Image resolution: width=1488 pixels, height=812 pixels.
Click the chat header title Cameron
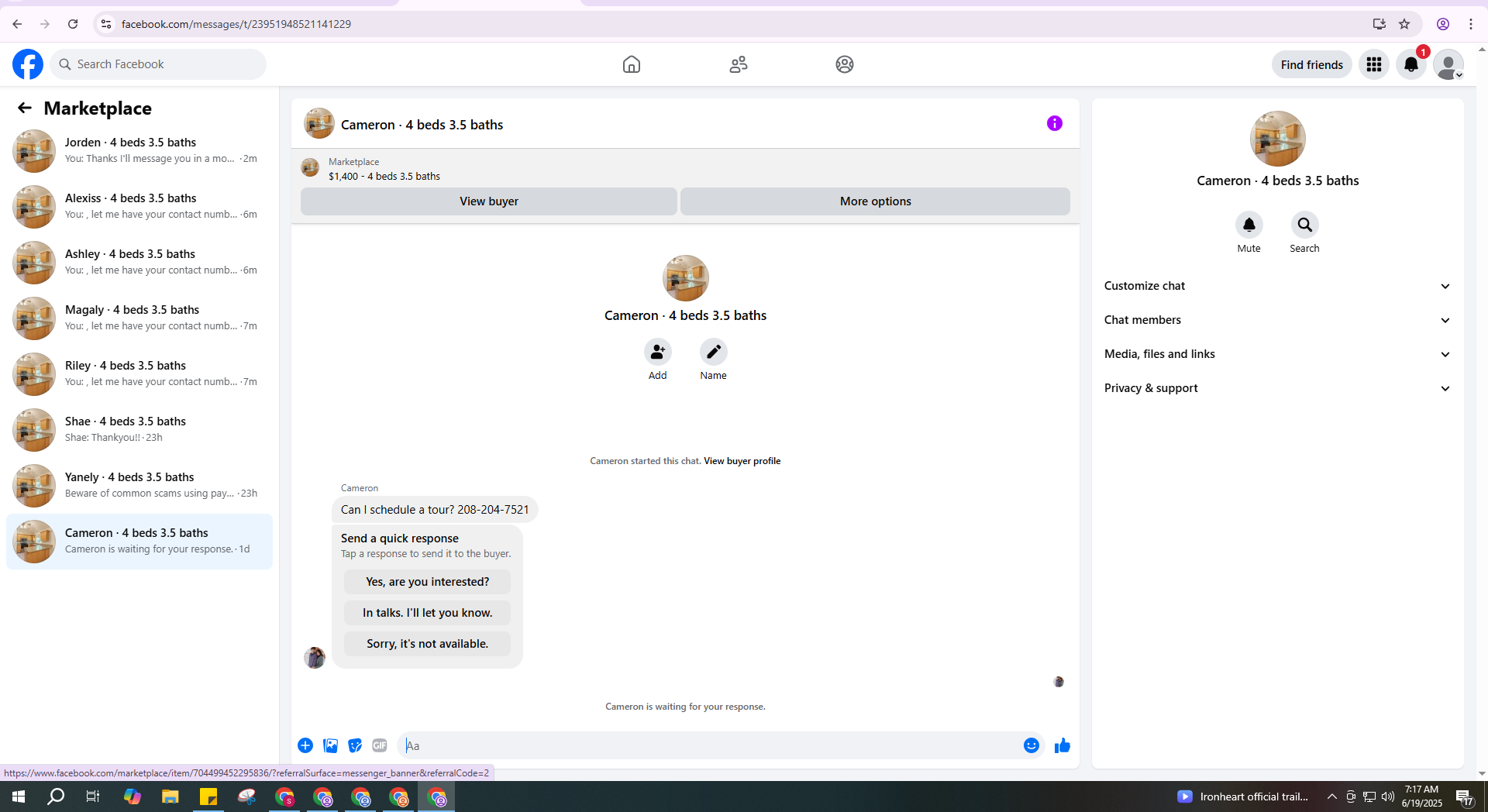point(422,125)
